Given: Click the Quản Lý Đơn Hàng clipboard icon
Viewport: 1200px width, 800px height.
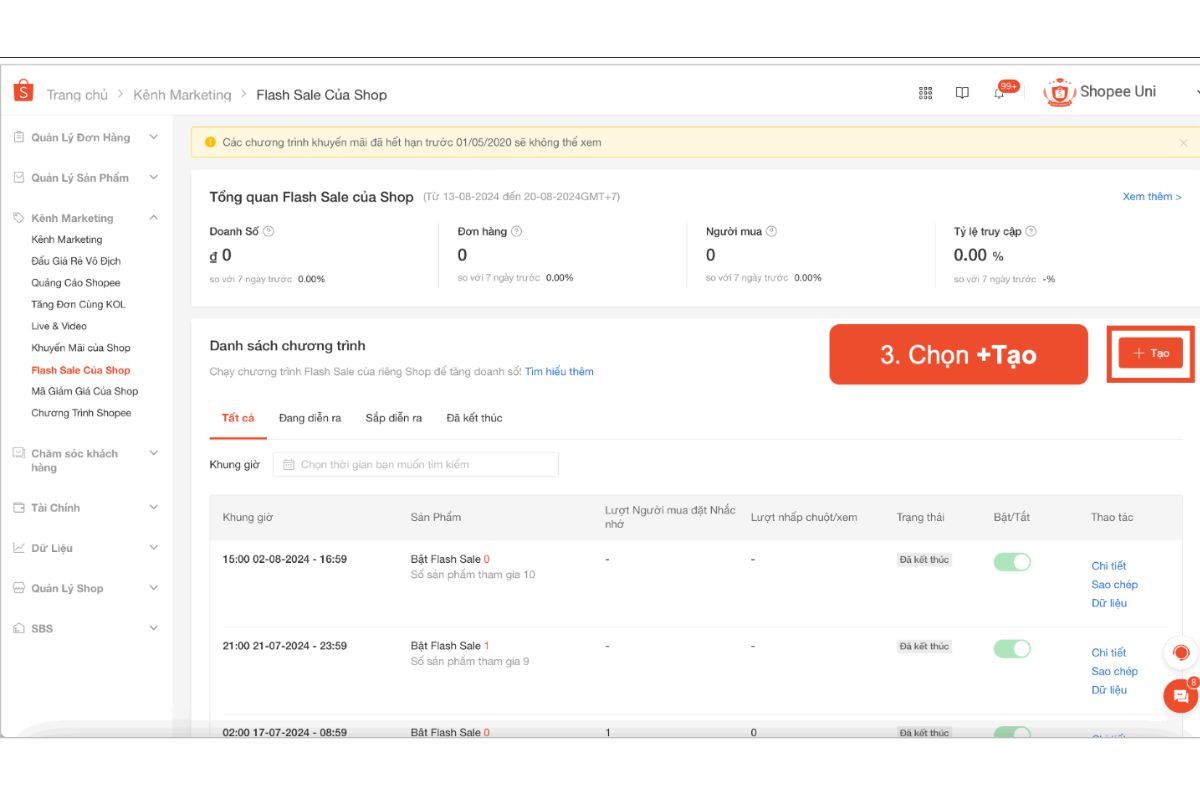Looking at the screenshot, I should 19,137.
